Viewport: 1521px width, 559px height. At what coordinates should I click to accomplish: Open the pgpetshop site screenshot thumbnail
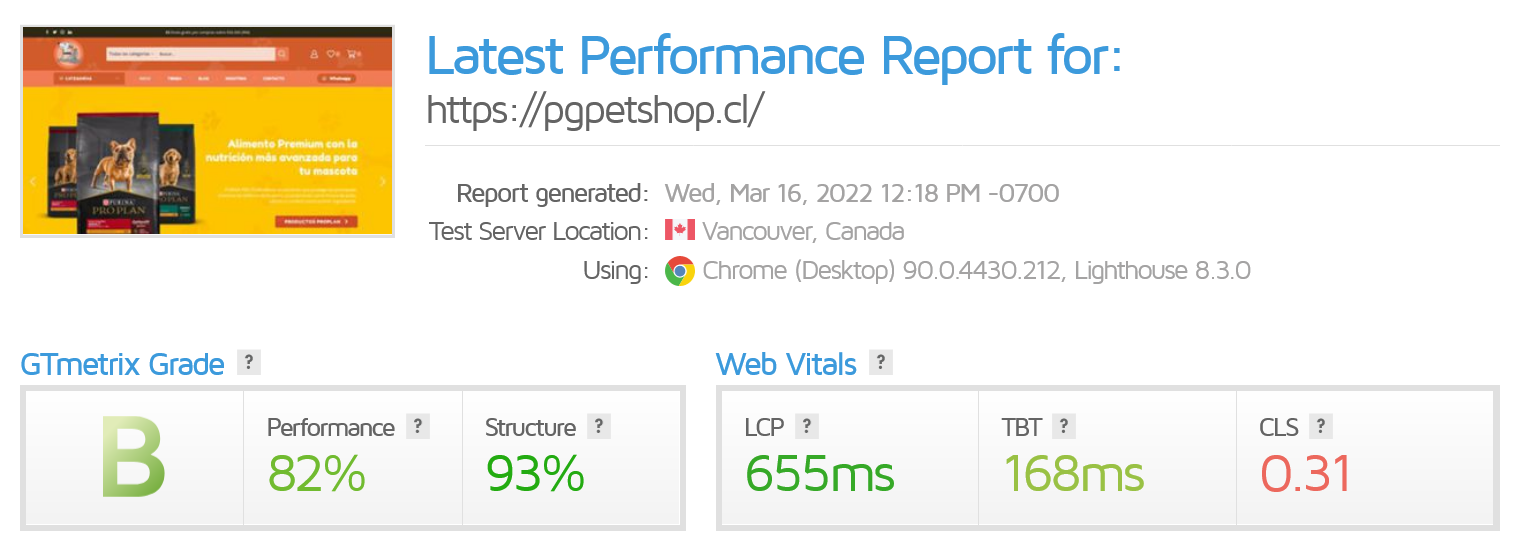click(x=208, y=131)
